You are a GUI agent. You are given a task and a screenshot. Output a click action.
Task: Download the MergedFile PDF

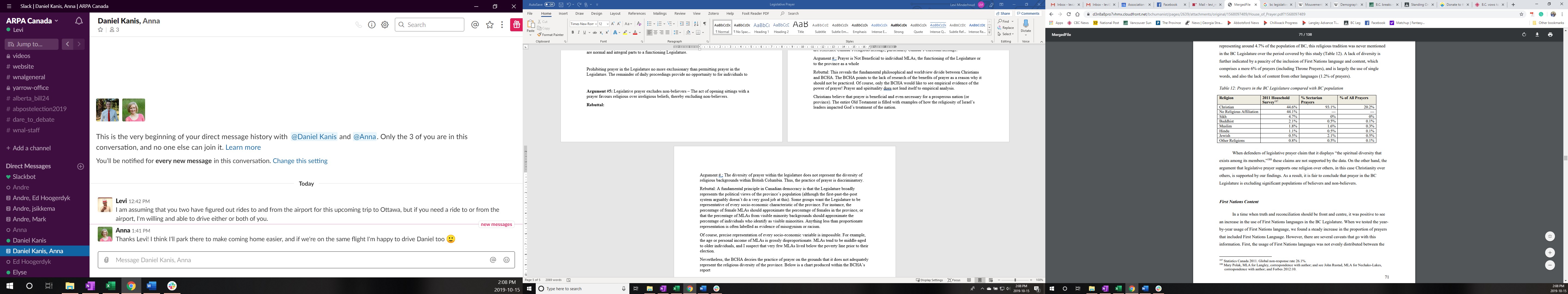[1537, 35]
